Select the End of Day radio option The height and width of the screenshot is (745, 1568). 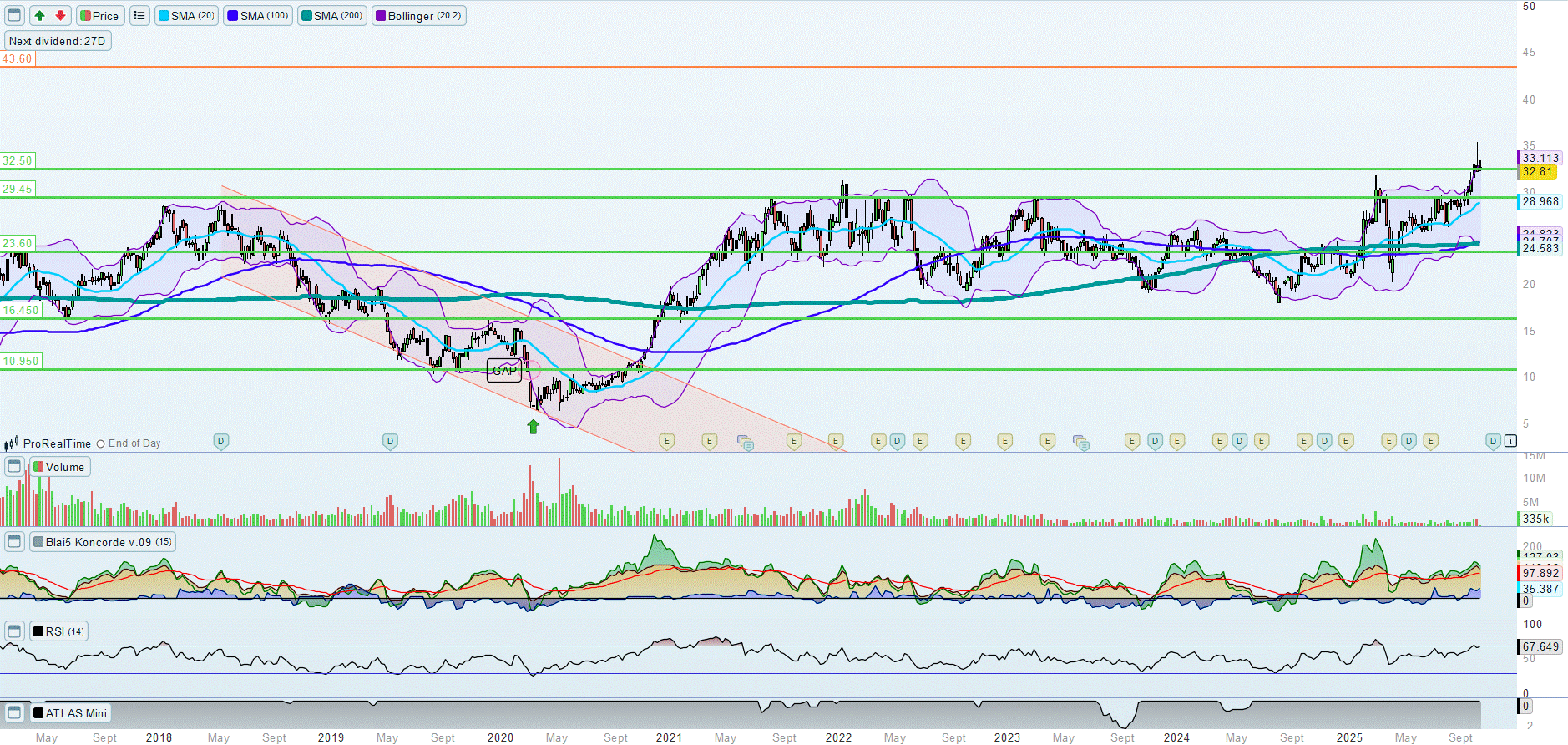click(x=101, y=444)
